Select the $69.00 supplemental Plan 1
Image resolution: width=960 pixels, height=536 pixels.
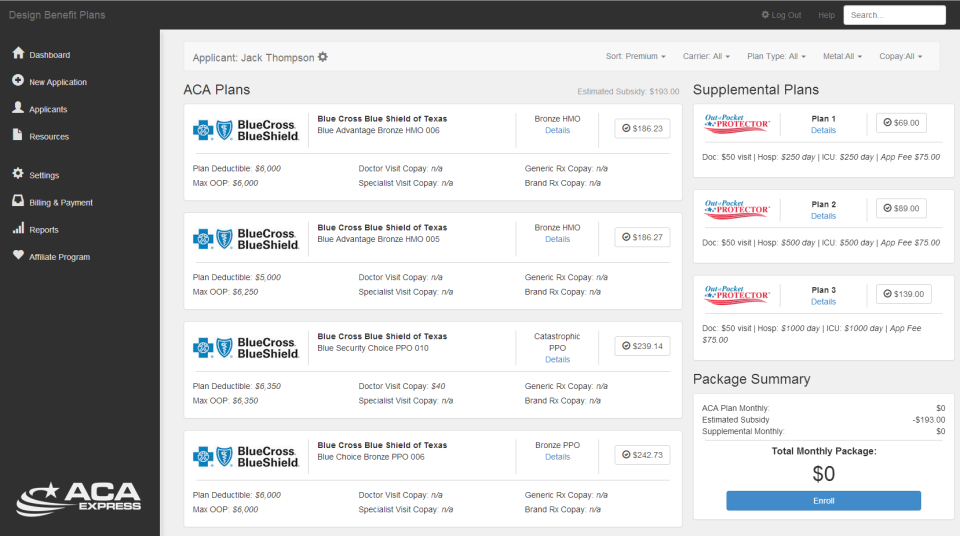[x=901, y=122]
